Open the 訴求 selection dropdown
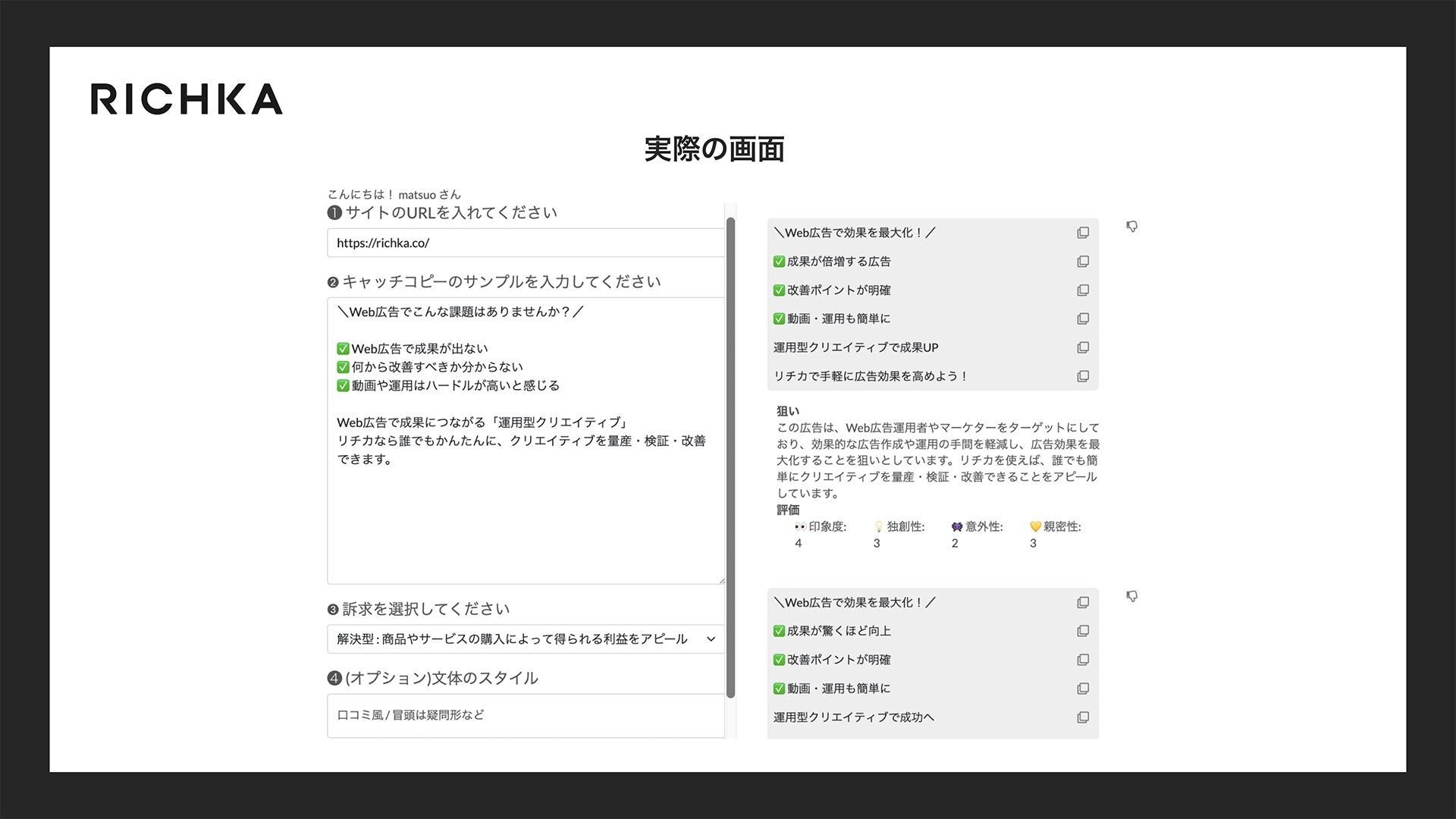 pos(516,639)
